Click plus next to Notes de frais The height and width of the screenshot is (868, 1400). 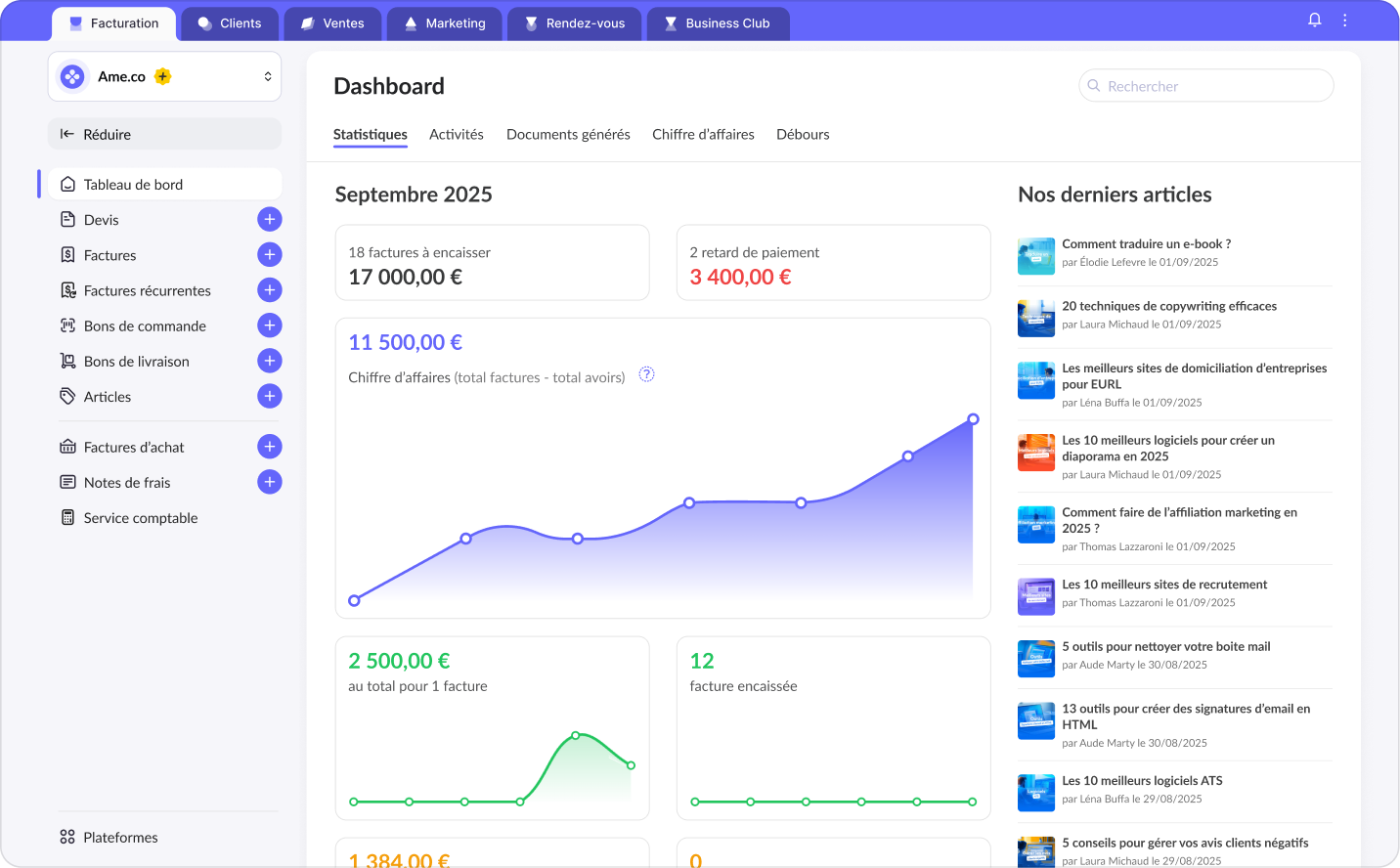pos(270,482)
